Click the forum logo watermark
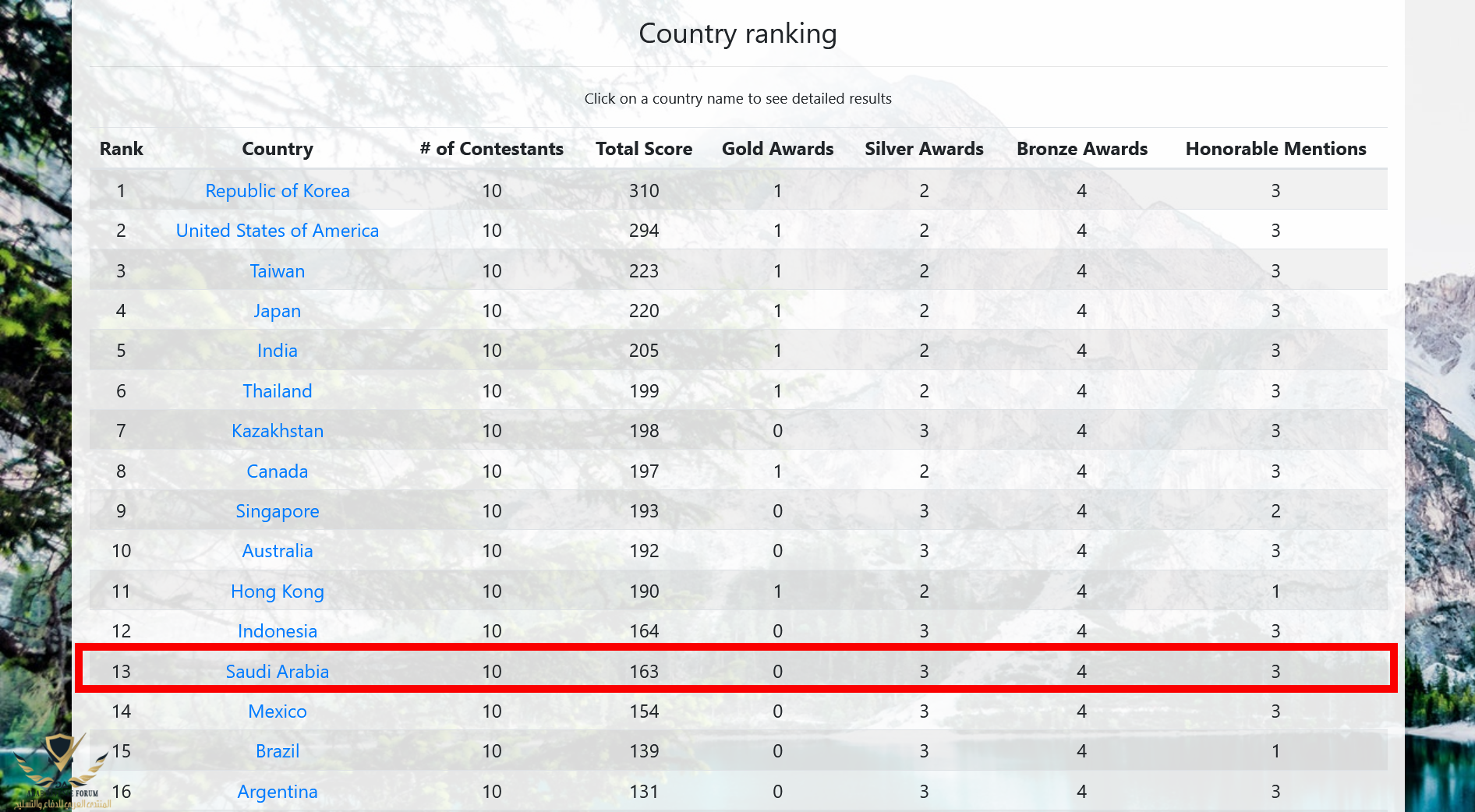The height and width of the screenshot is (812, 1475). [x=61, y=771]
